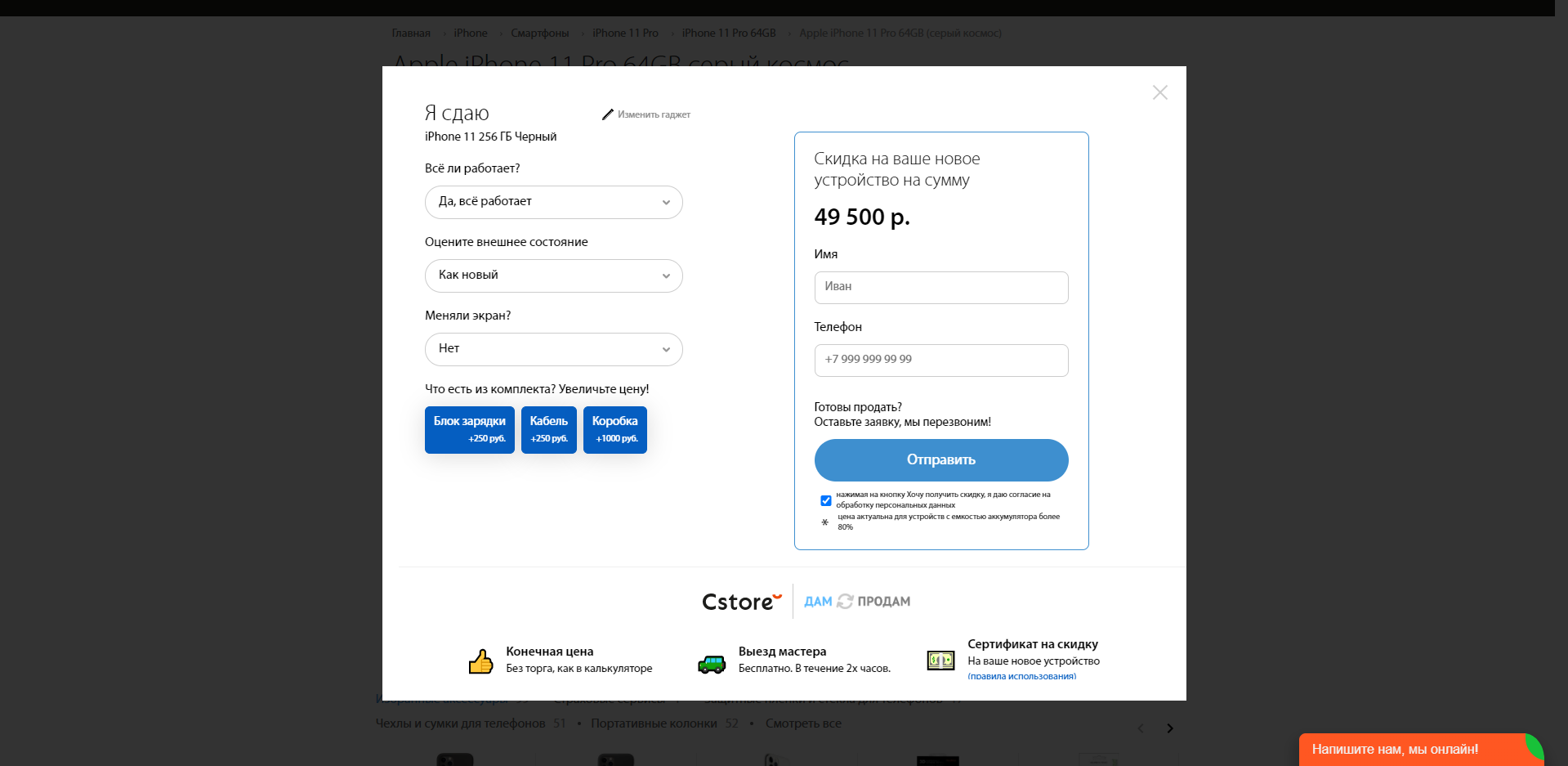
Task: Open the правила использования link
Action: pos(1022,676)
